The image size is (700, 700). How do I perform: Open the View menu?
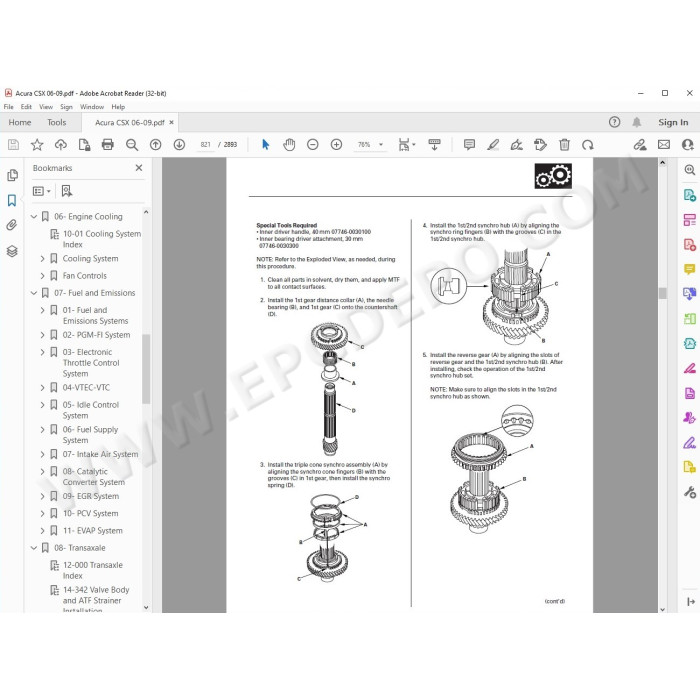(x=46, y=107)
